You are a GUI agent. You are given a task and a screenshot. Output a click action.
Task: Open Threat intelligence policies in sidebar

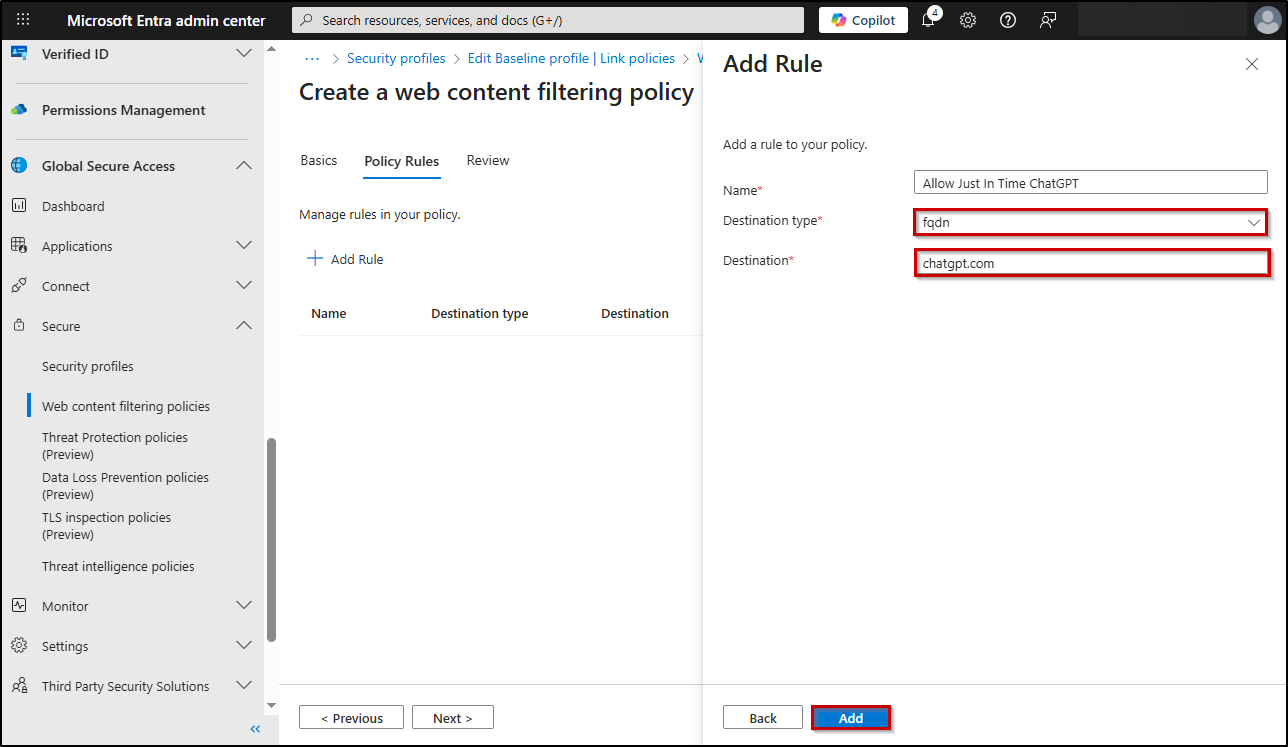click(118, 566)
